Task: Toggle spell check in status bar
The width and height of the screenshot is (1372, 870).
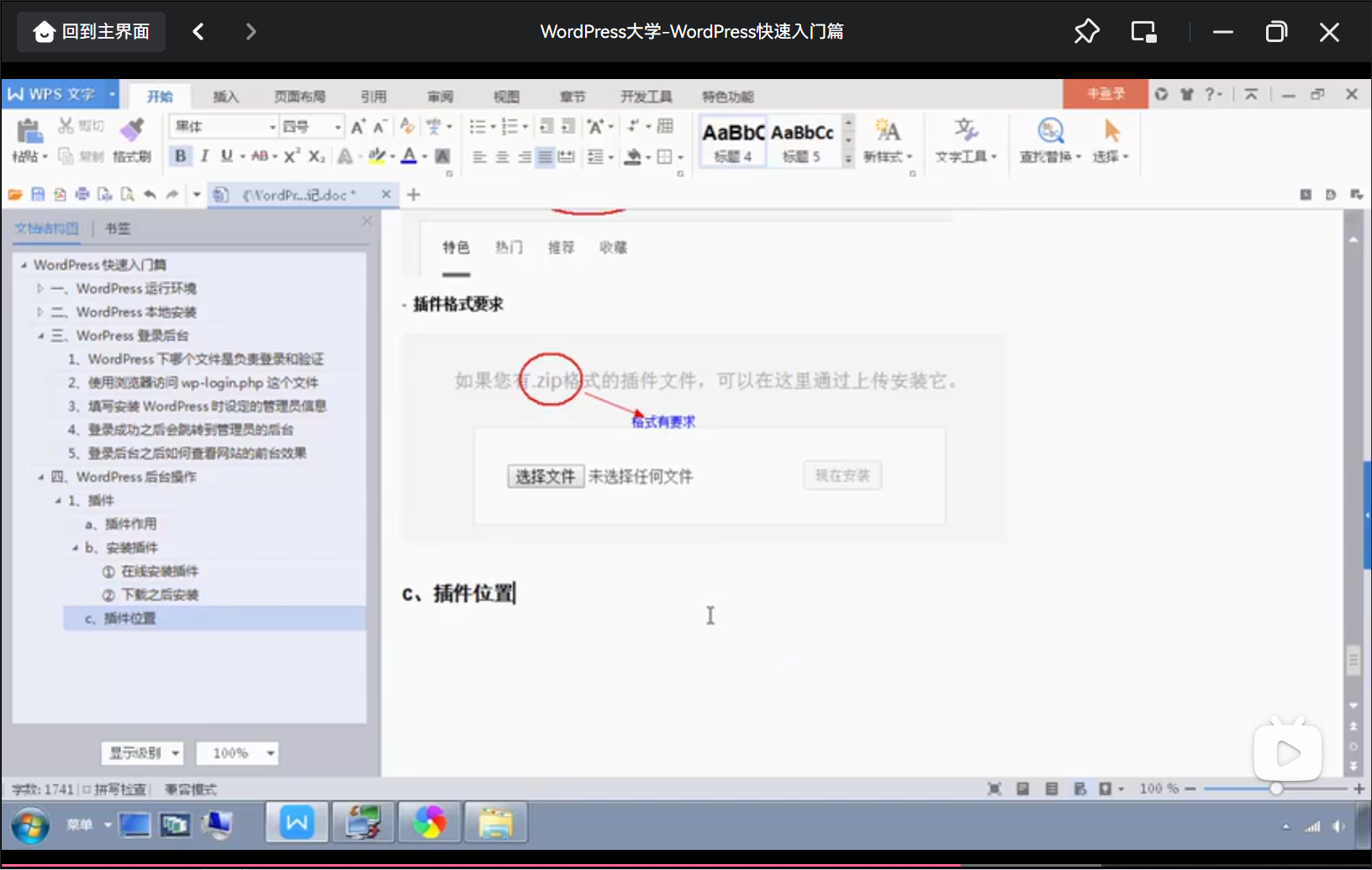Action: pyautogui.click(x=114, y=789)
